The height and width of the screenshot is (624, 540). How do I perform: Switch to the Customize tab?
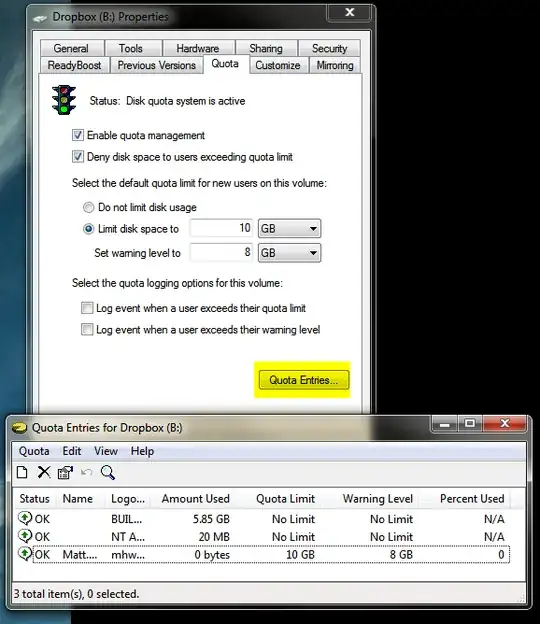click(x=278, y=65)
